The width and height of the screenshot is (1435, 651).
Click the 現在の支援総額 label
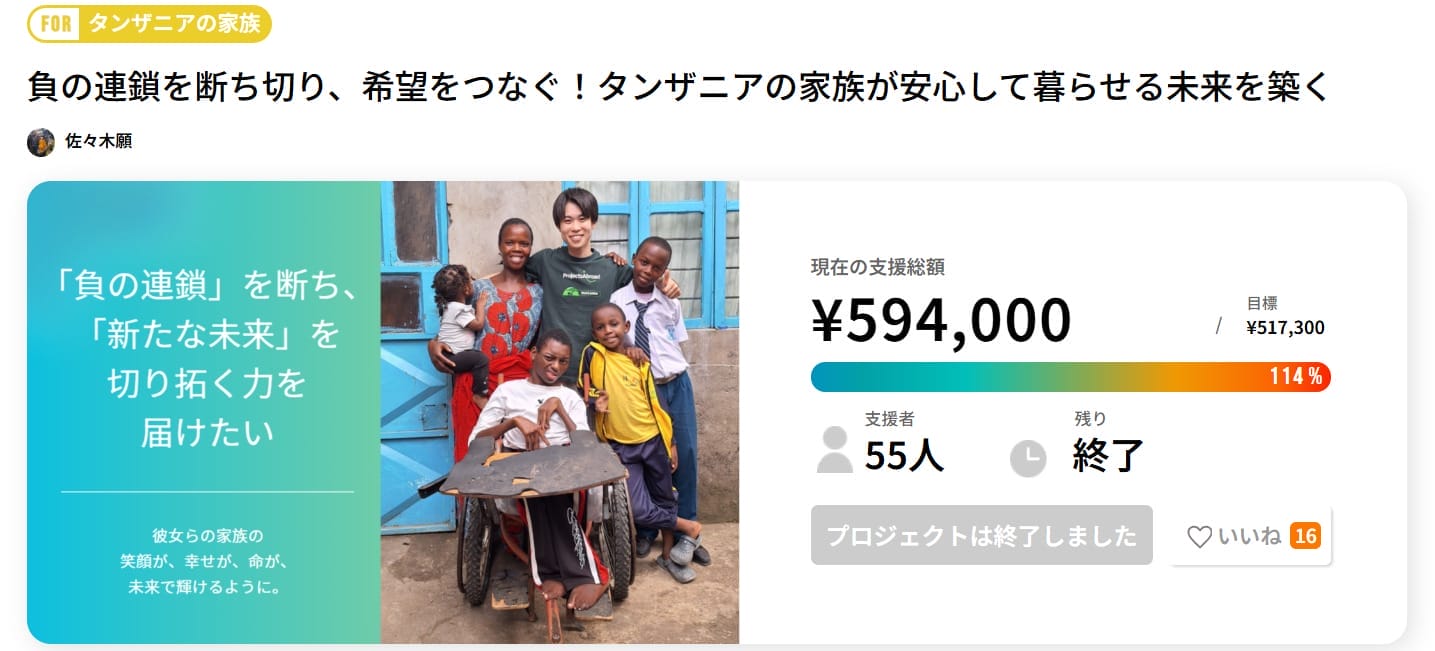[877, 267]
